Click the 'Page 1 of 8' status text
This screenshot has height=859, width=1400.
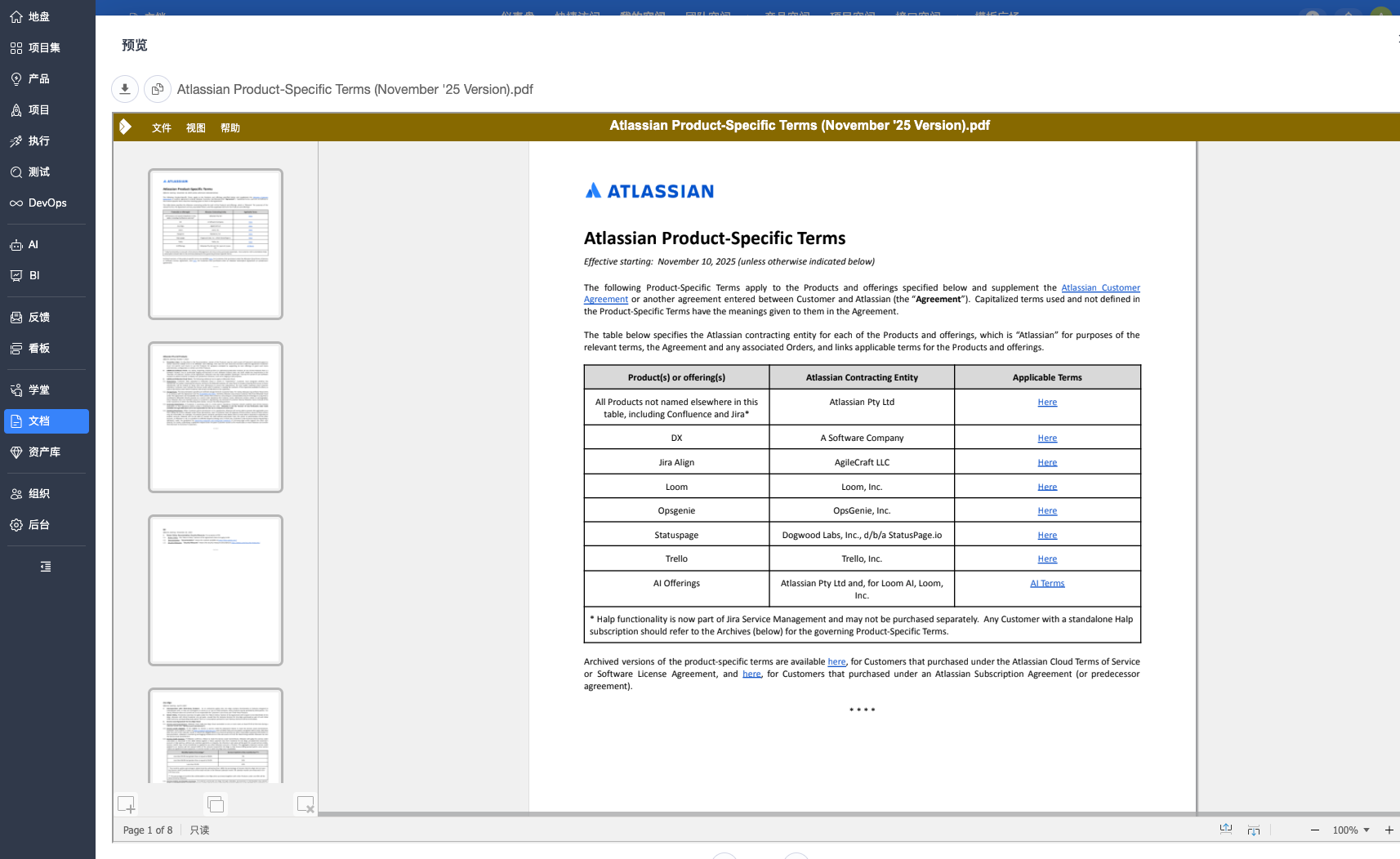(148, 830)
